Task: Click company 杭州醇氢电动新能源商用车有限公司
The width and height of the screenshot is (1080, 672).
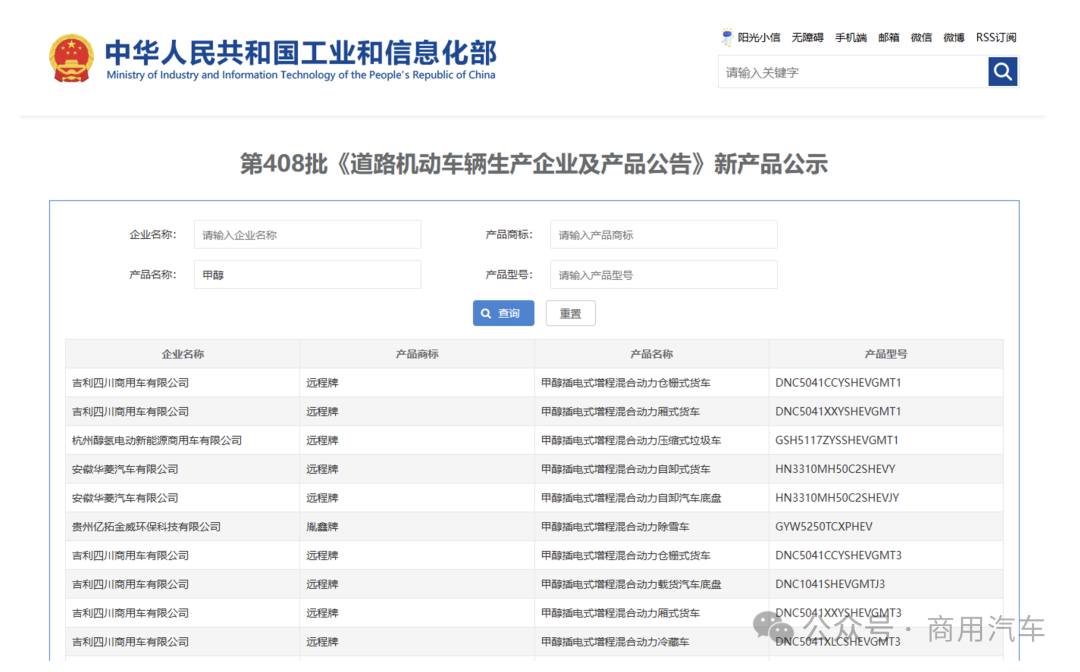Action: tap(157, 441)
